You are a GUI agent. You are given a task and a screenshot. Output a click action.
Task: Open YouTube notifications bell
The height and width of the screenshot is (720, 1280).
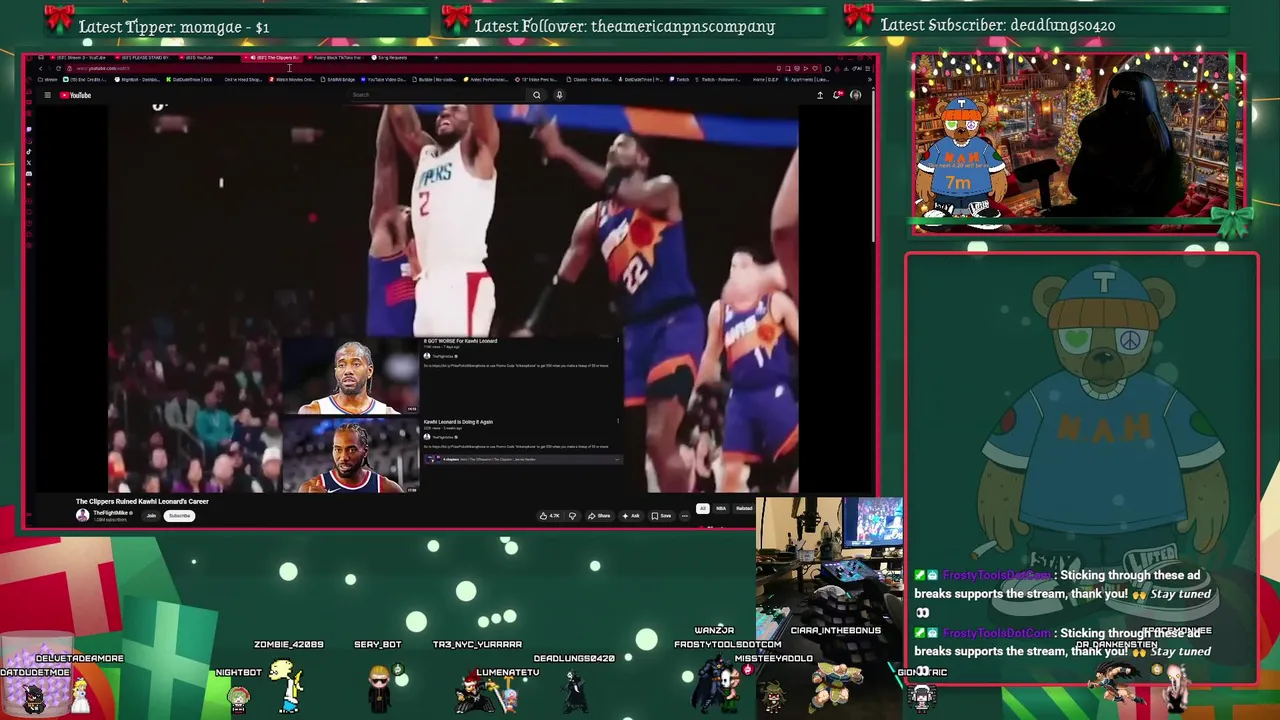pos(838,95)
